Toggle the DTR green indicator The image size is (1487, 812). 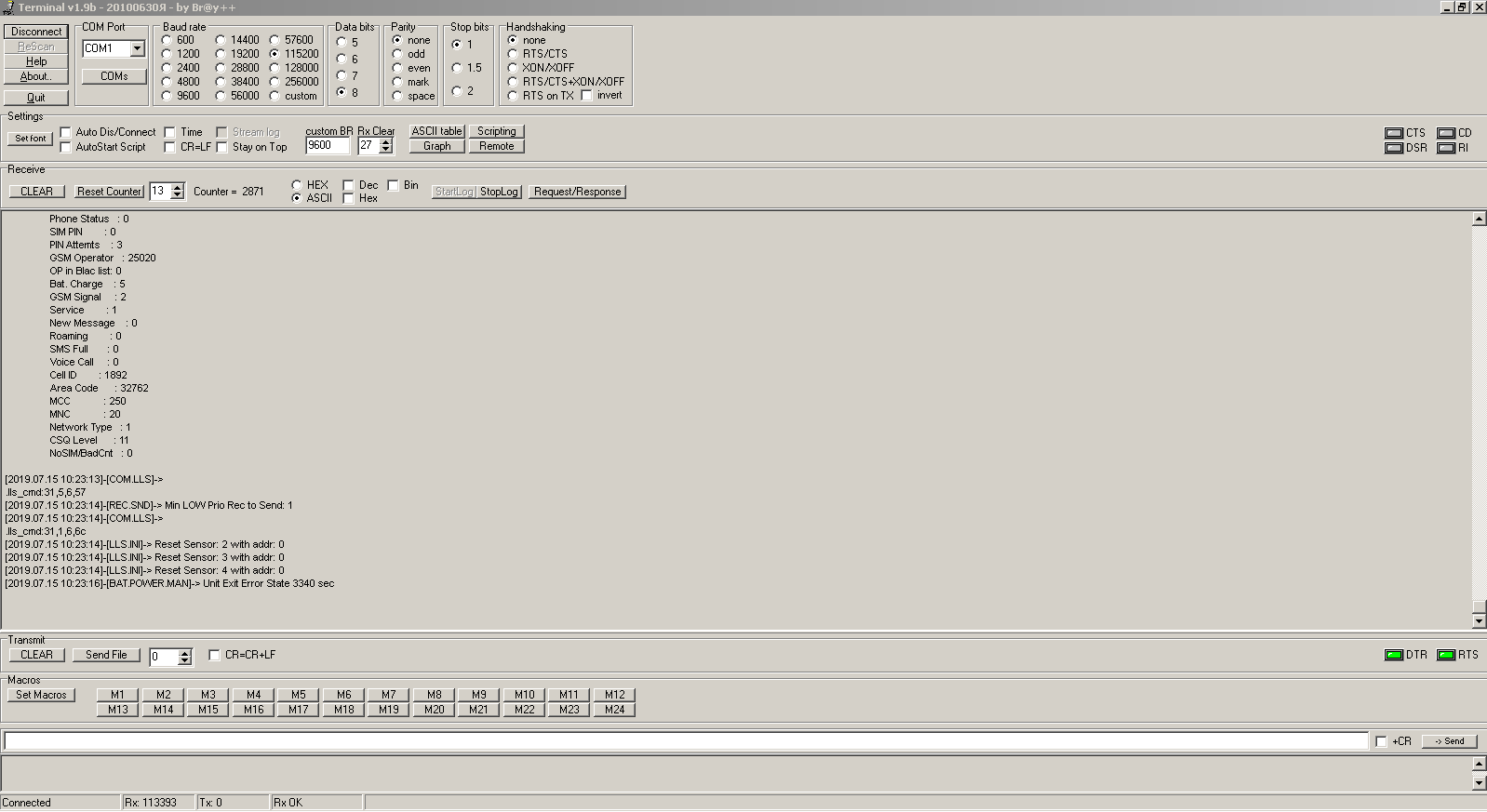point(1393,655)
